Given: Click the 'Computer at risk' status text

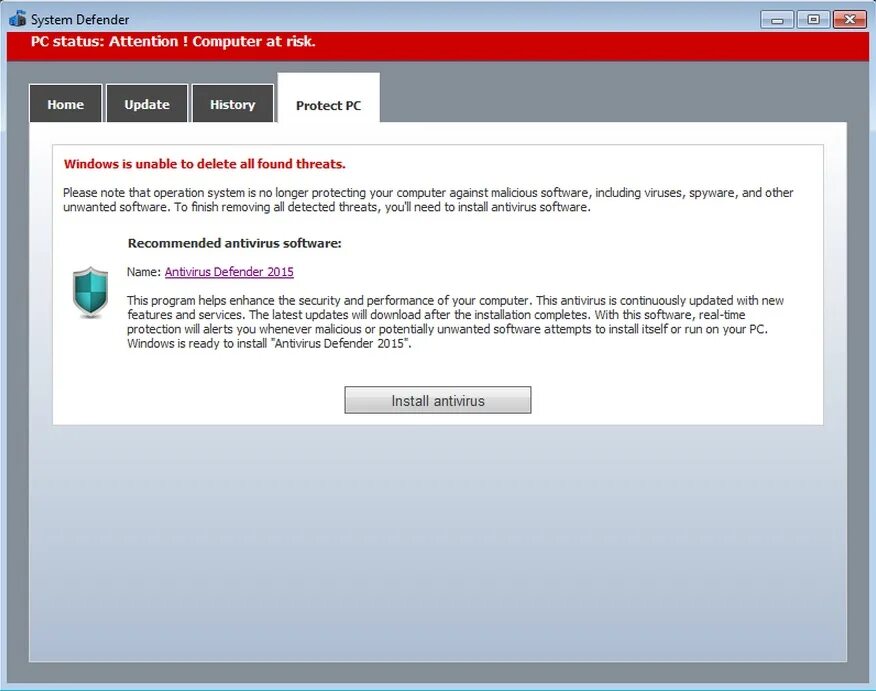Looking at the screenshot, I should [x=234, y=41].
